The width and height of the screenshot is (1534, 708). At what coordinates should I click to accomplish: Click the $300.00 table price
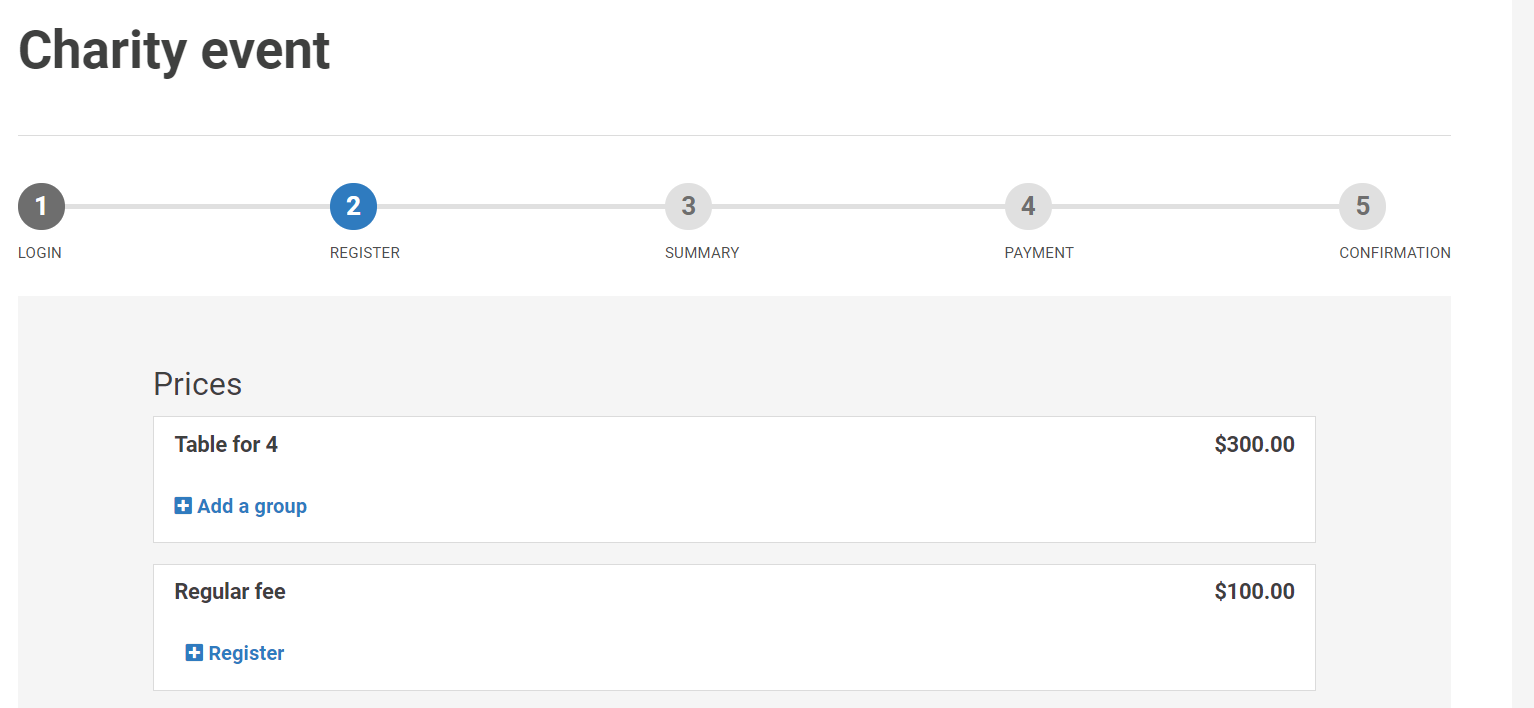(x=1254, y=444)
